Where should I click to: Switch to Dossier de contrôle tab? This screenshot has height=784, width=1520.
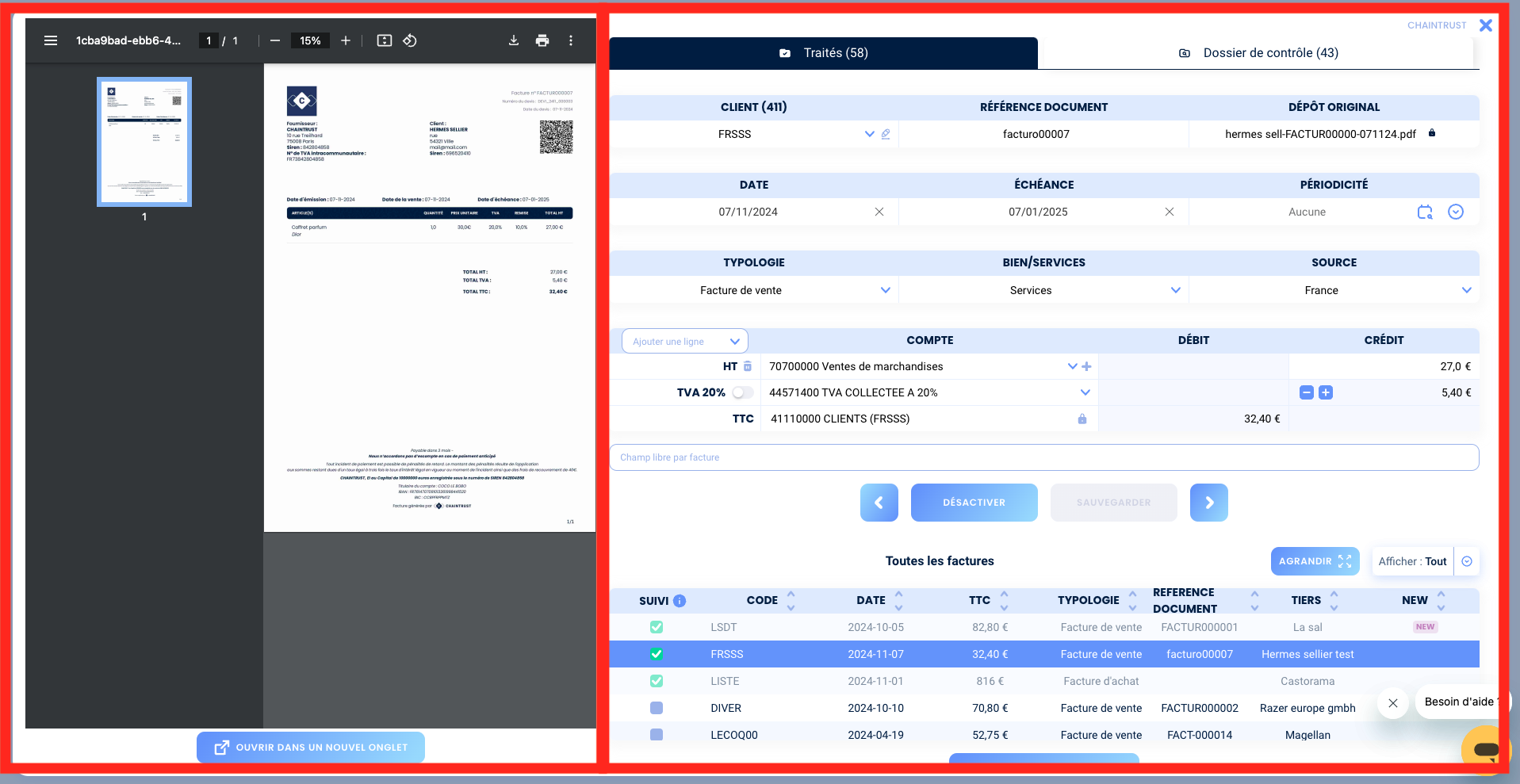coord(1258,53)
